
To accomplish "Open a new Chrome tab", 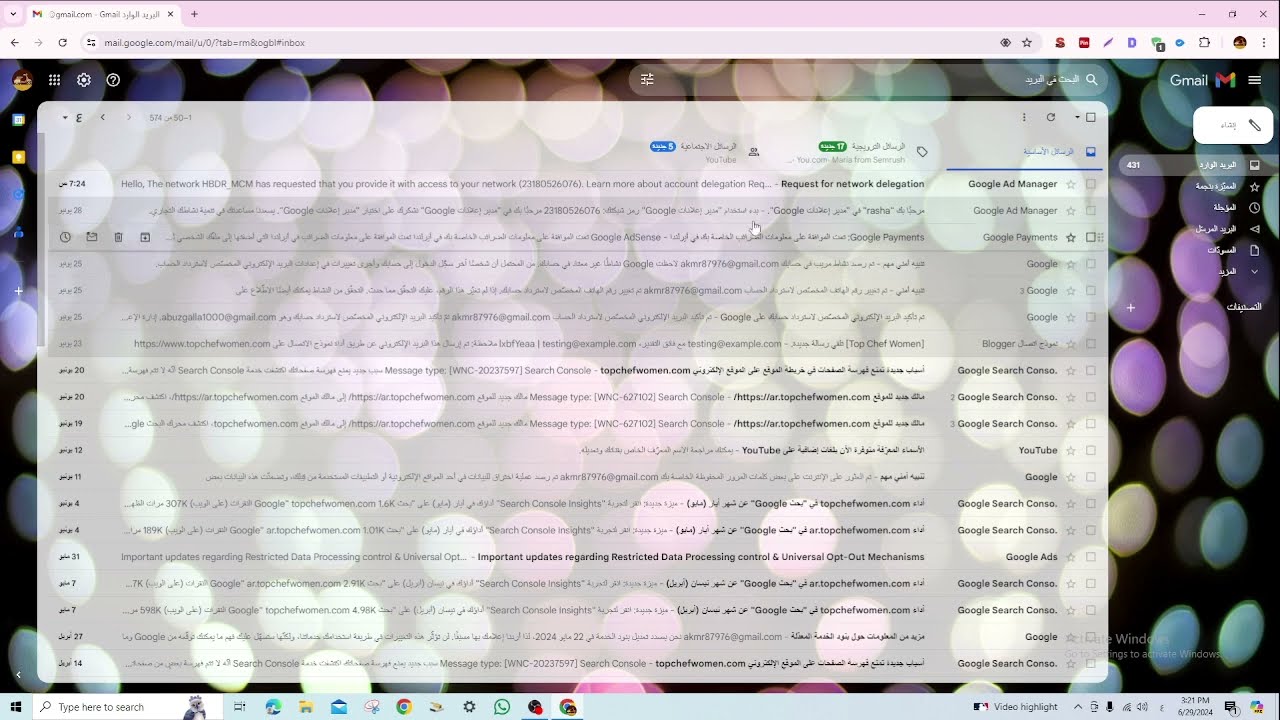I will point(194,14).
